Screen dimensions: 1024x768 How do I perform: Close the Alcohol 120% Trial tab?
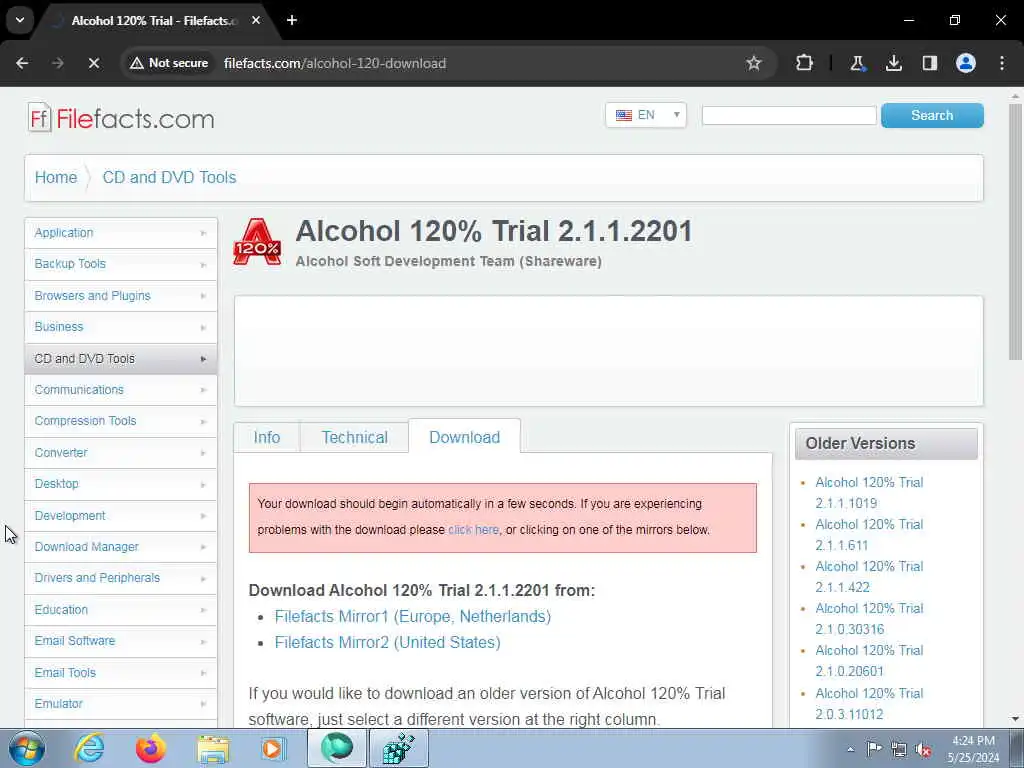(256, 20)
